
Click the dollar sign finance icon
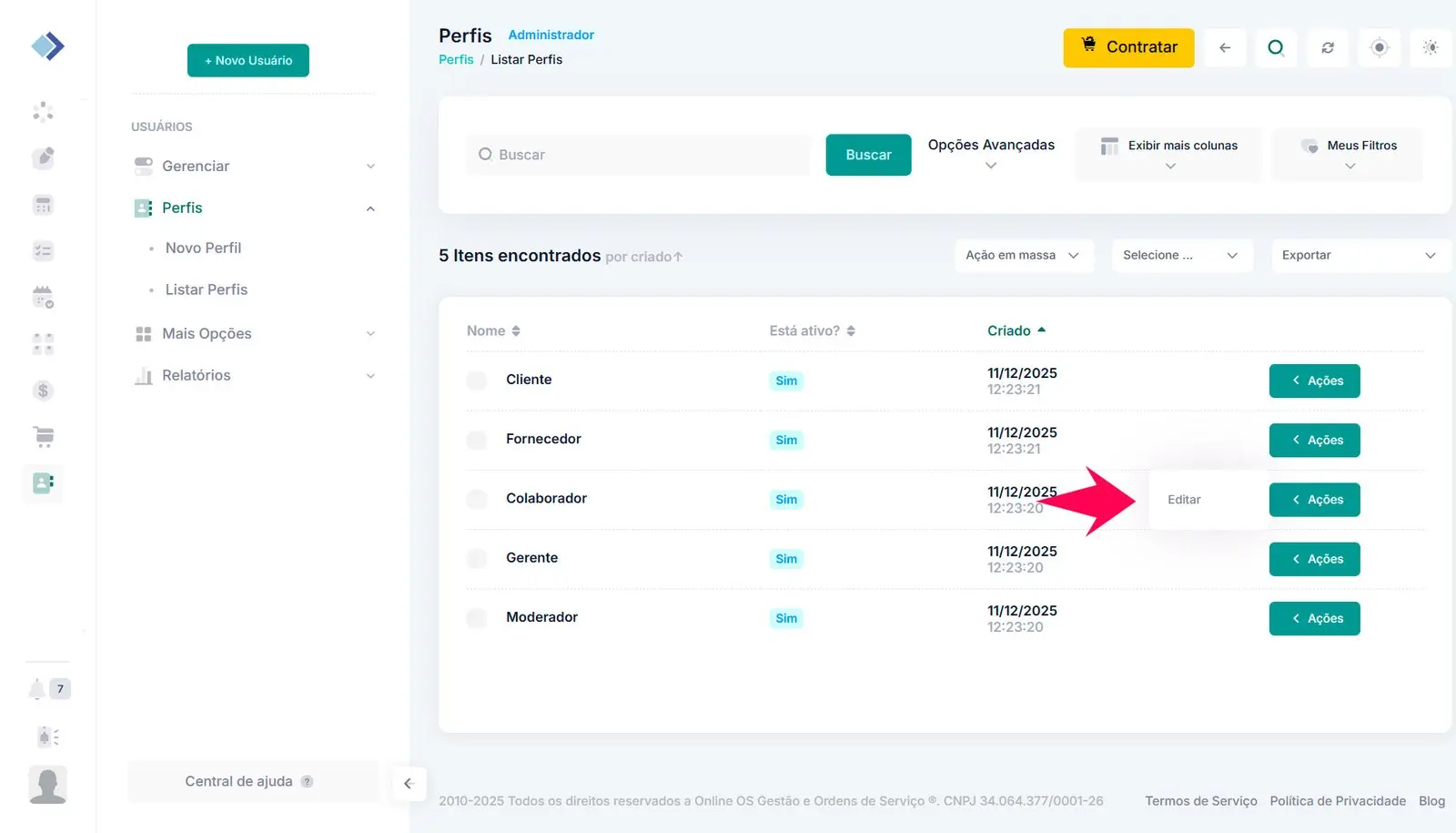pyautogui.click(x=43, y=391)
